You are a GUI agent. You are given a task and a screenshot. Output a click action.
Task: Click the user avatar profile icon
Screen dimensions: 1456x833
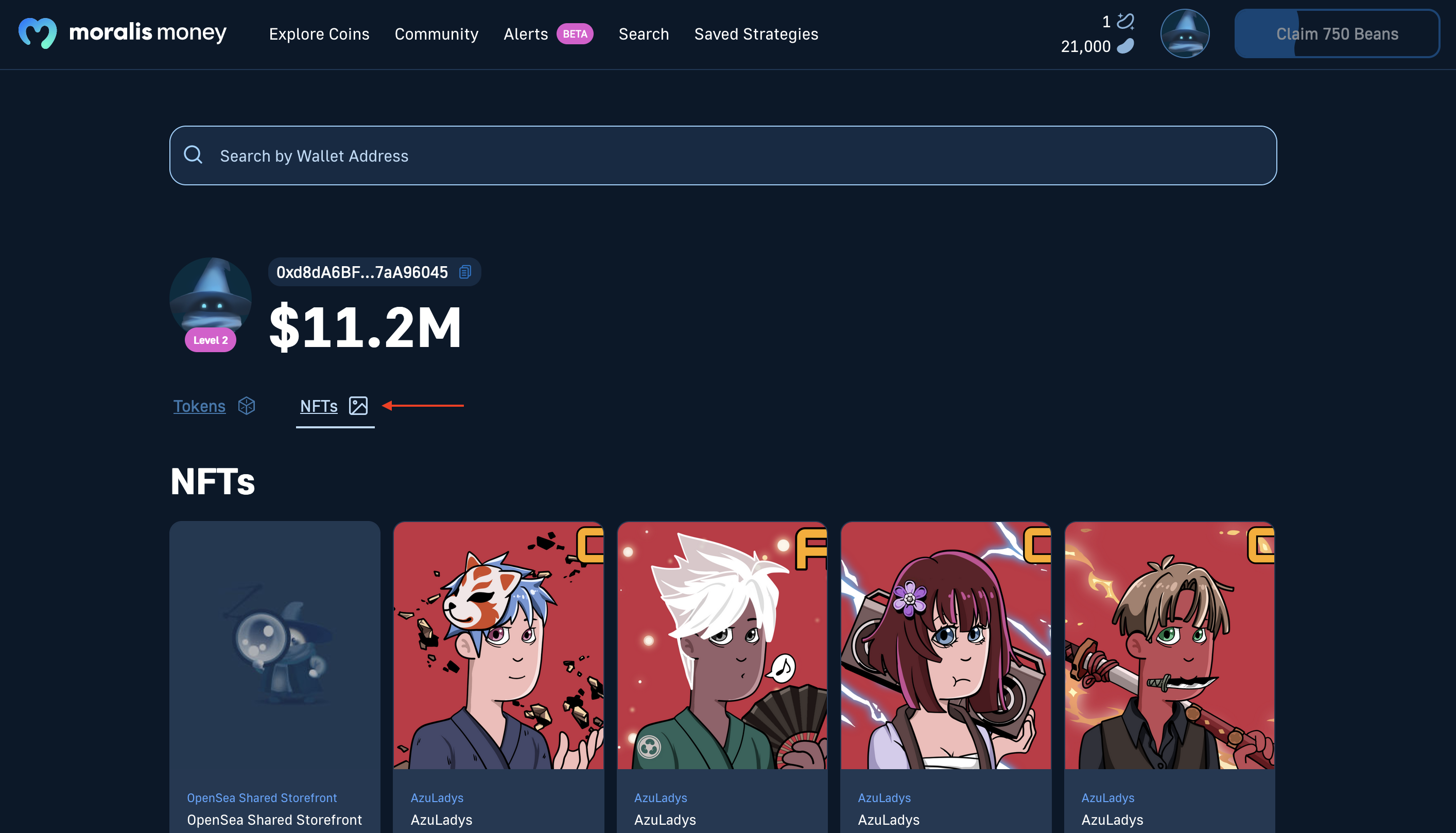pos(1185,33)
